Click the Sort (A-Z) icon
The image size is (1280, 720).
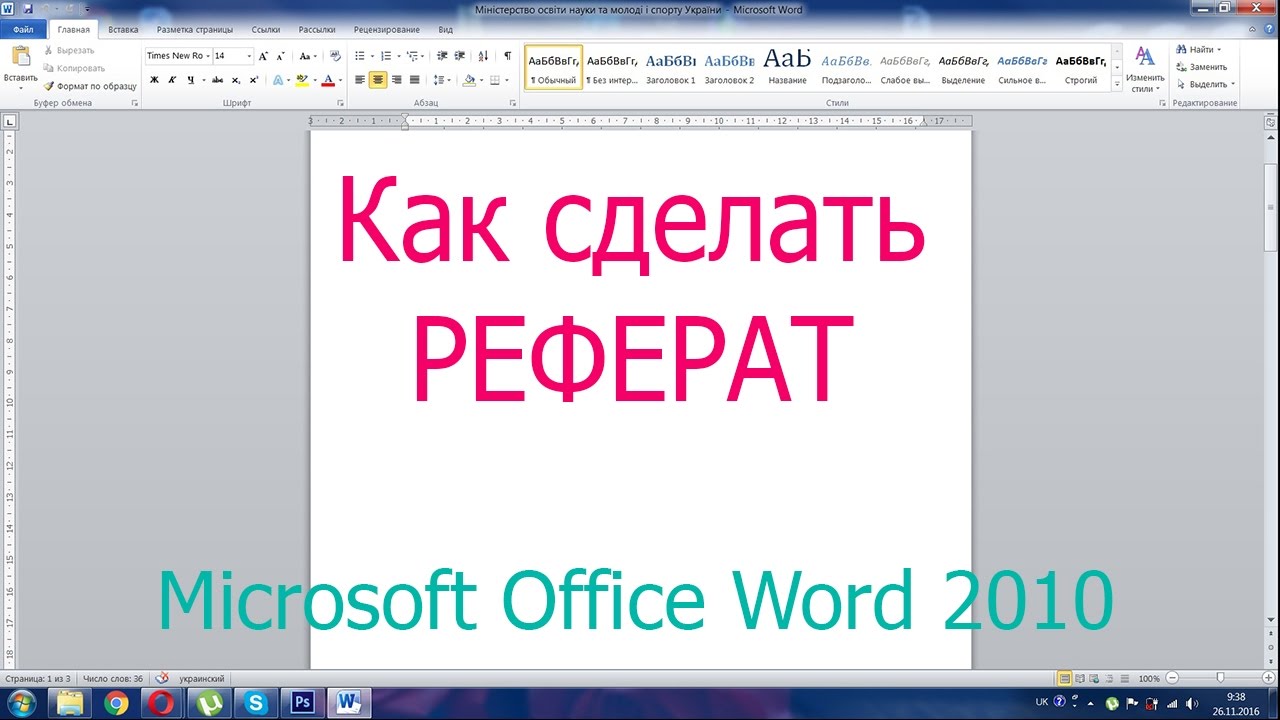484,56
